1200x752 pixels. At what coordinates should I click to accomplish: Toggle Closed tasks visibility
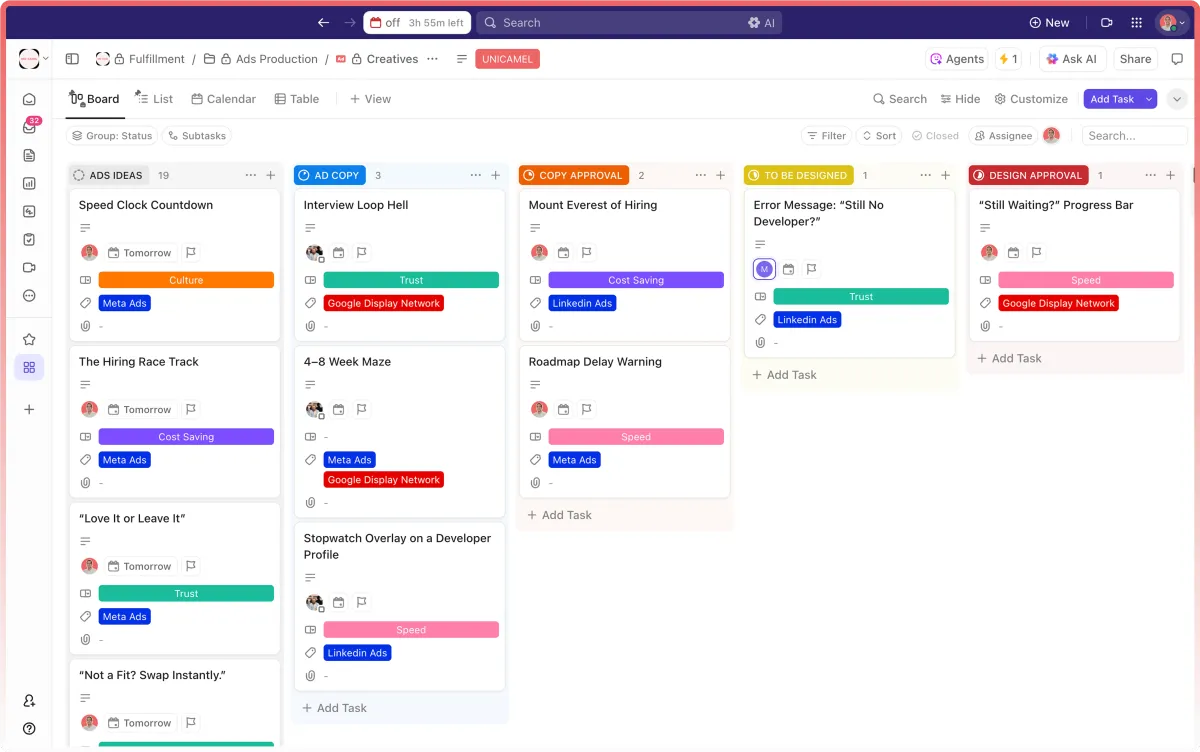935,136
